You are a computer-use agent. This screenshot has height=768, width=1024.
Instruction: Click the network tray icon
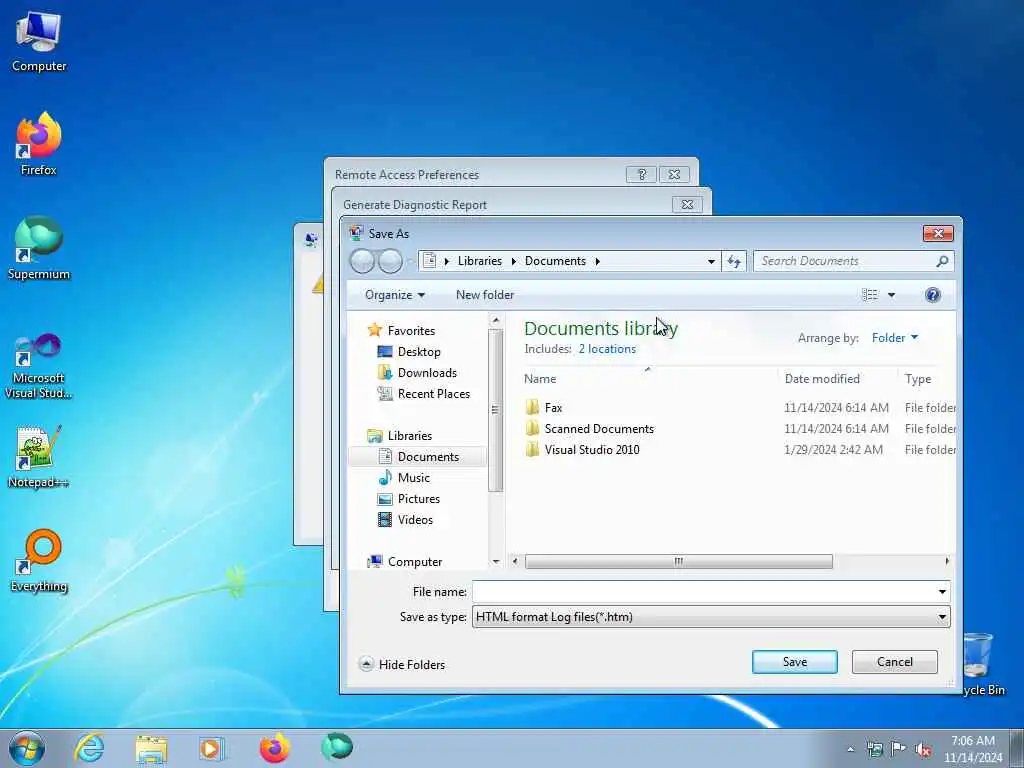click(874, 749)
